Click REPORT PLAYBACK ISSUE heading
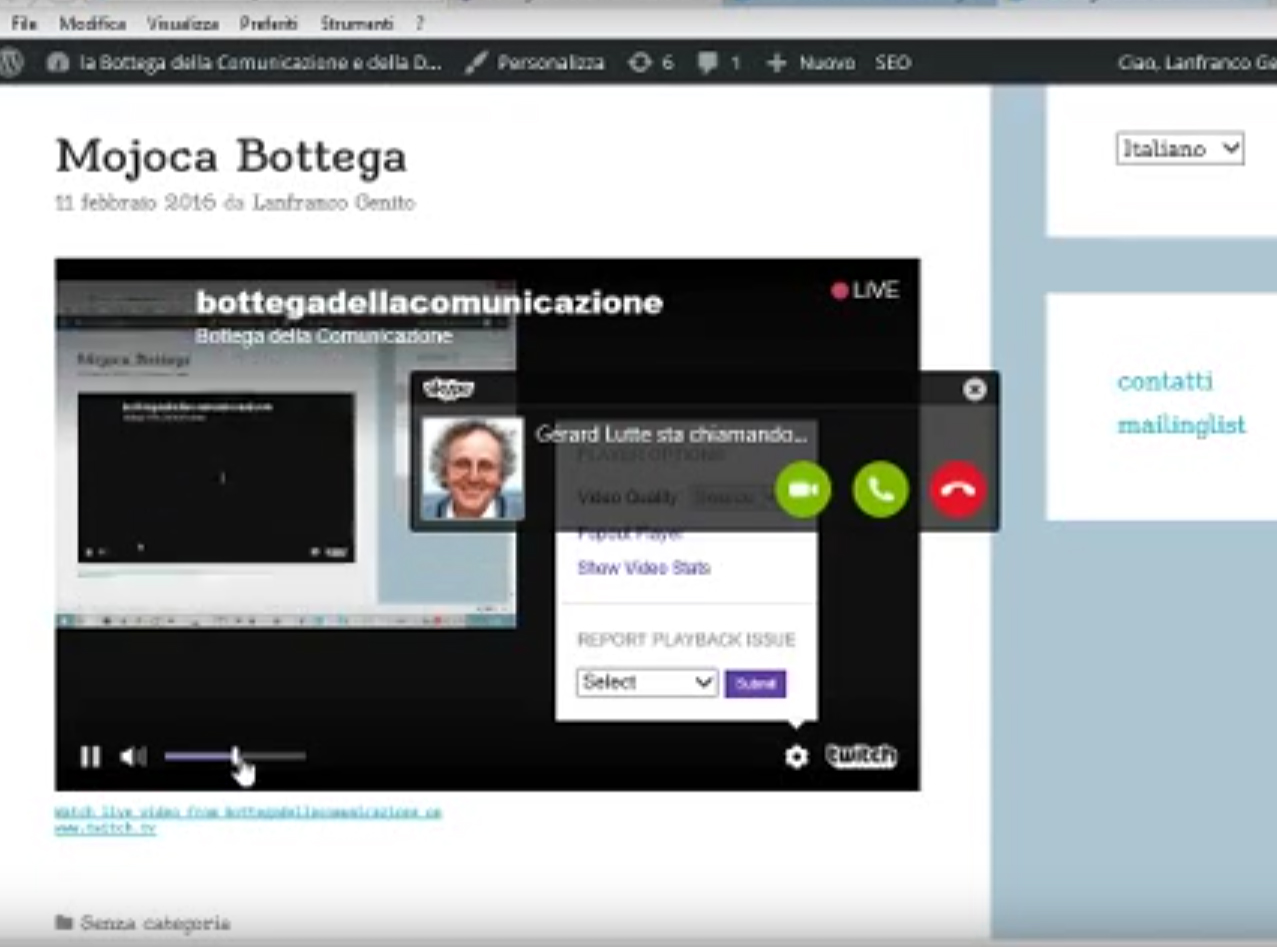This screenshot has height=947, width=1277. tap(686, 640)
